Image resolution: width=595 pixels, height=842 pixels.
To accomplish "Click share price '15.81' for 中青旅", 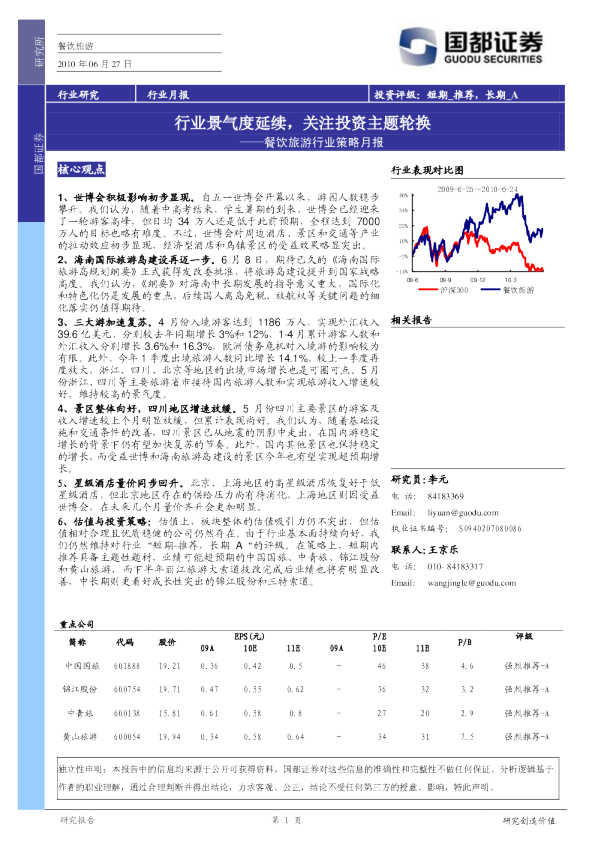I will click(x=169, y=714).
